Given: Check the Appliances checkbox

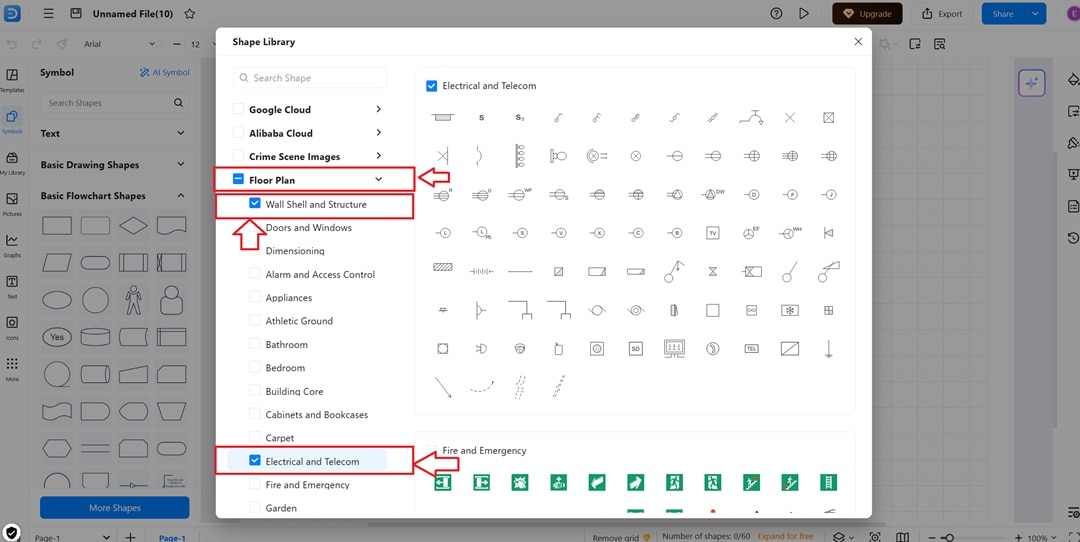Looking at the screenshot, I should (255, 298).
